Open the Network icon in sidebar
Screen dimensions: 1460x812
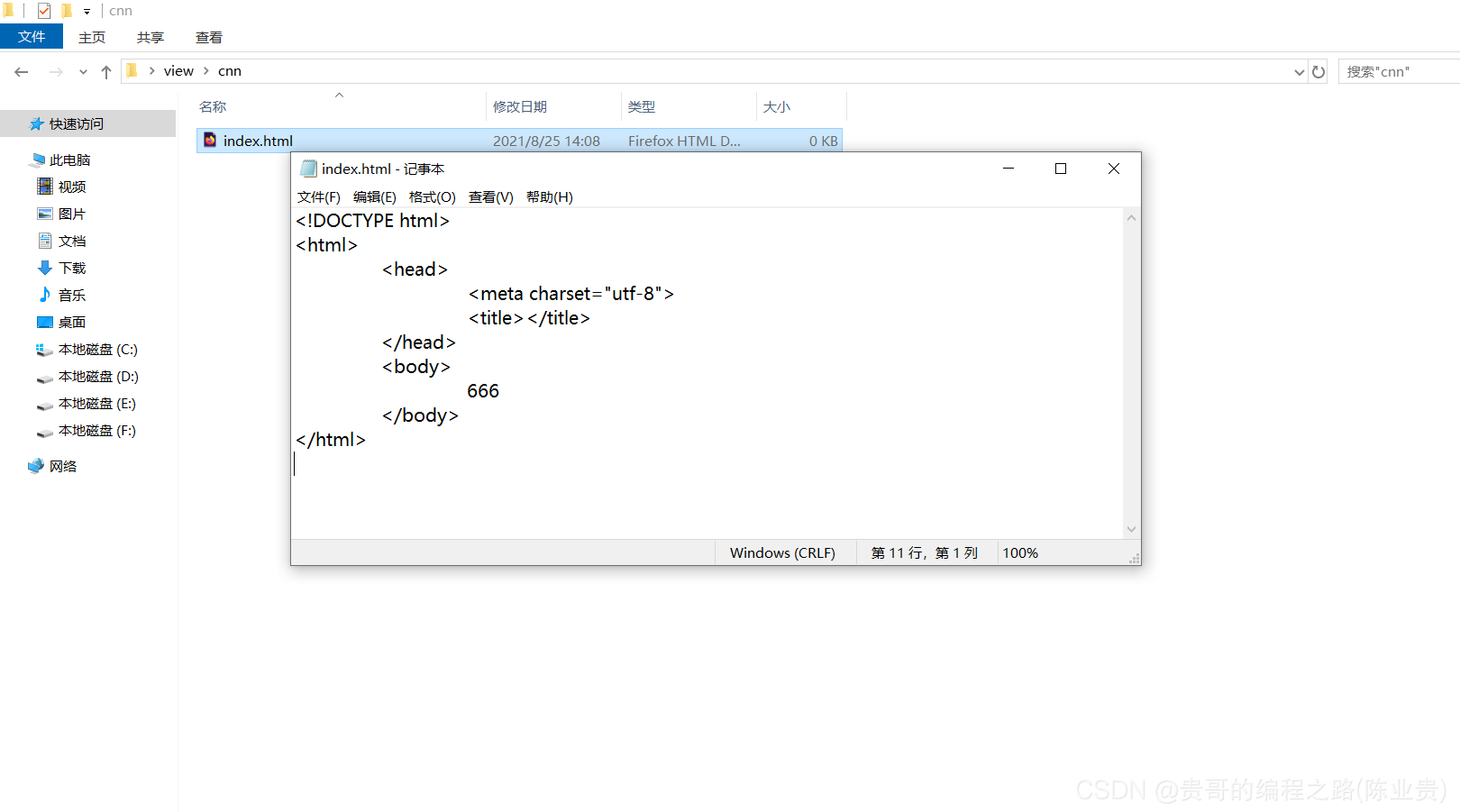click(36, 466)
